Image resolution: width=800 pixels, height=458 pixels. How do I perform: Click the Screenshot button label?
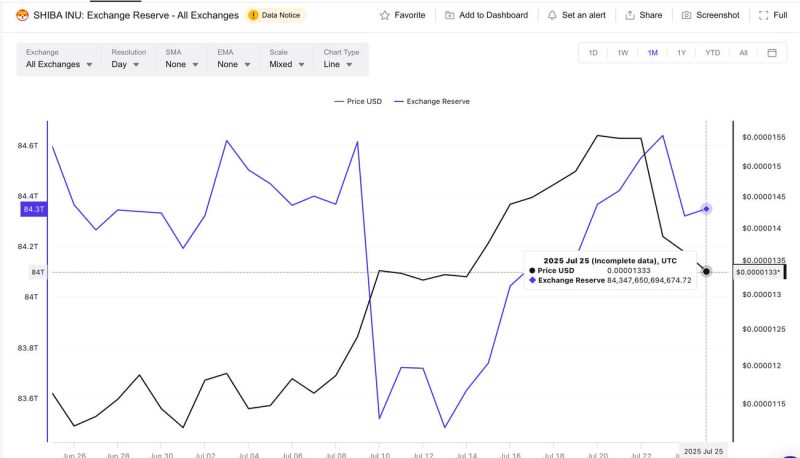(x=717, y=15)
